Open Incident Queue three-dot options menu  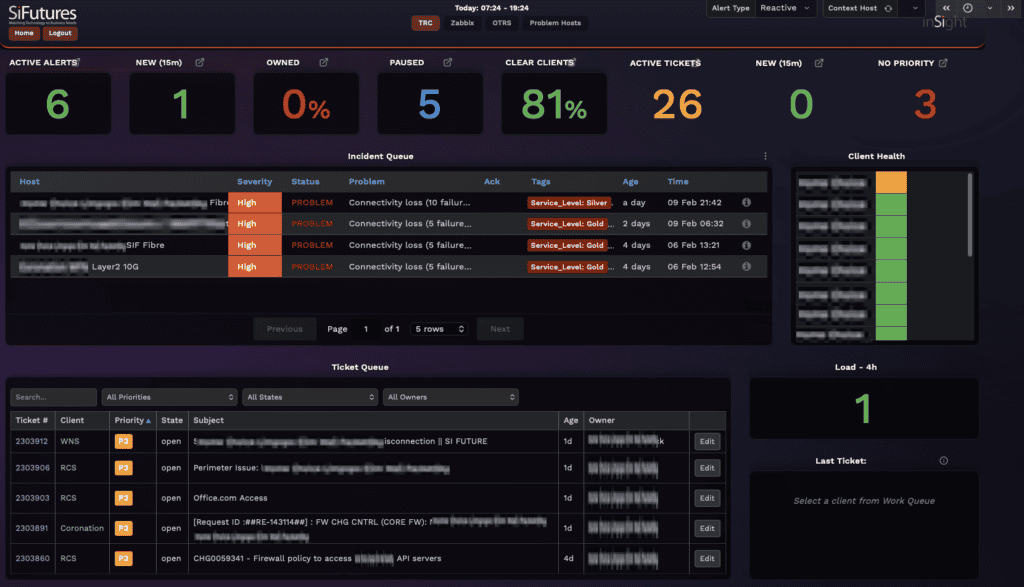tap(765, 156)
